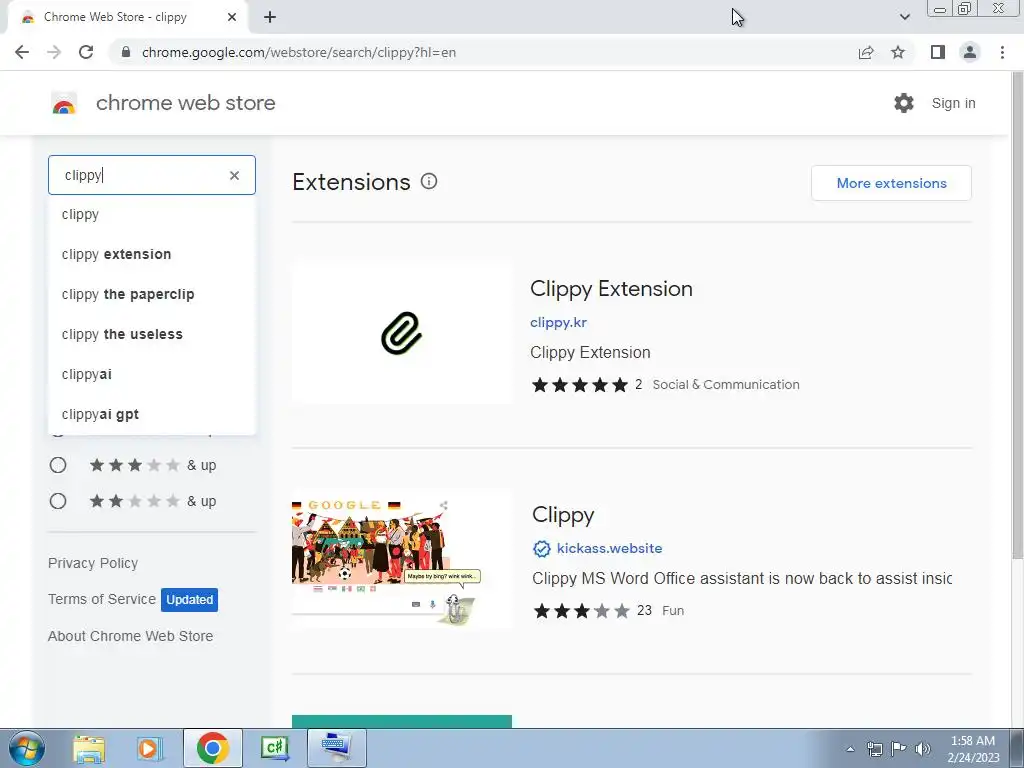Screen dimensions: 1024x768
Task: Go back with browser back arrow
Action: (x=22, y=52)
